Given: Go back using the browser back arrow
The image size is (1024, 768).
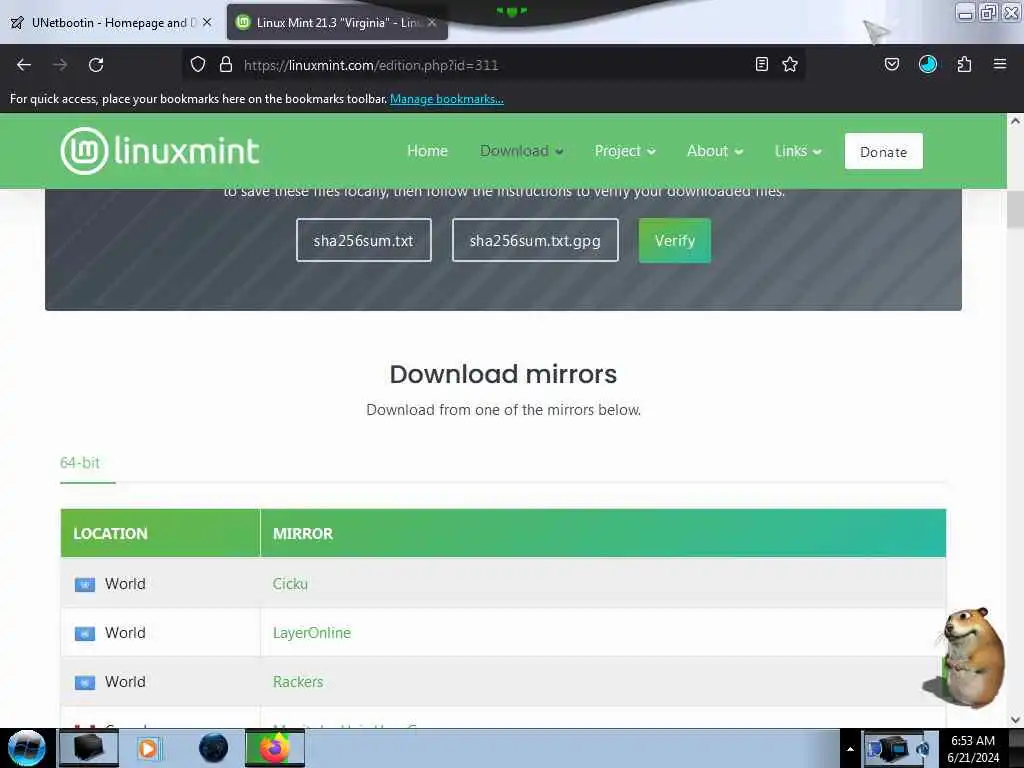Looking at the screenshot, I should 24,65.
